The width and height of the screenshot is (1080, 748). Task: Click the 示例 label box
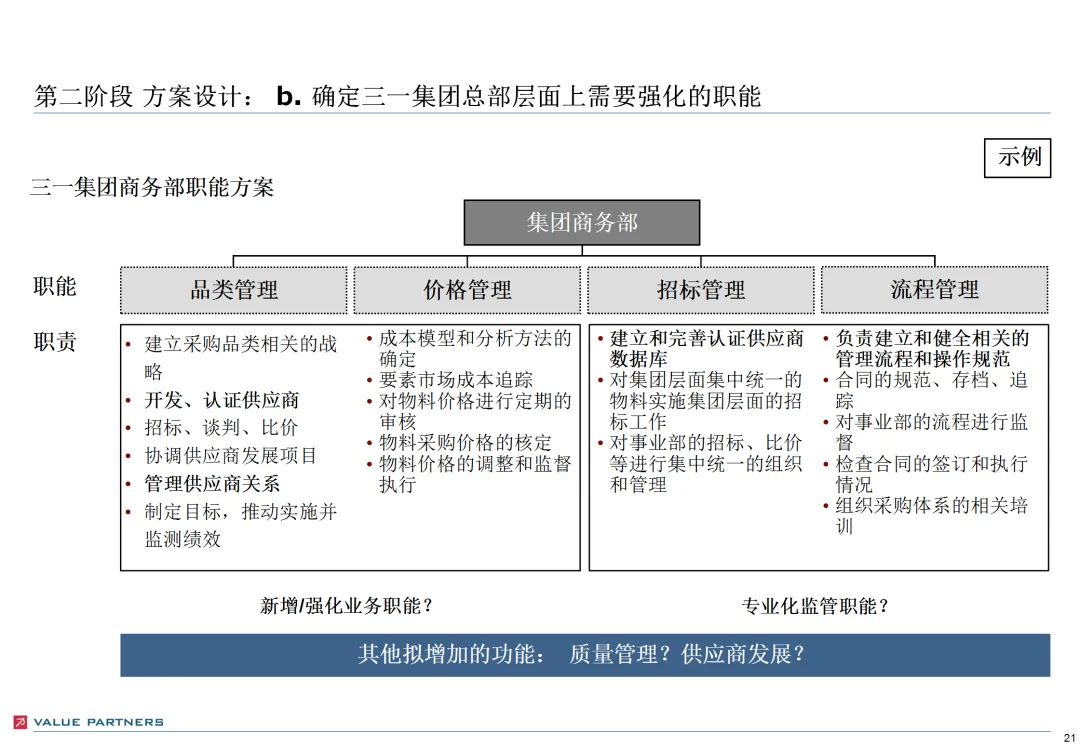1017,158
